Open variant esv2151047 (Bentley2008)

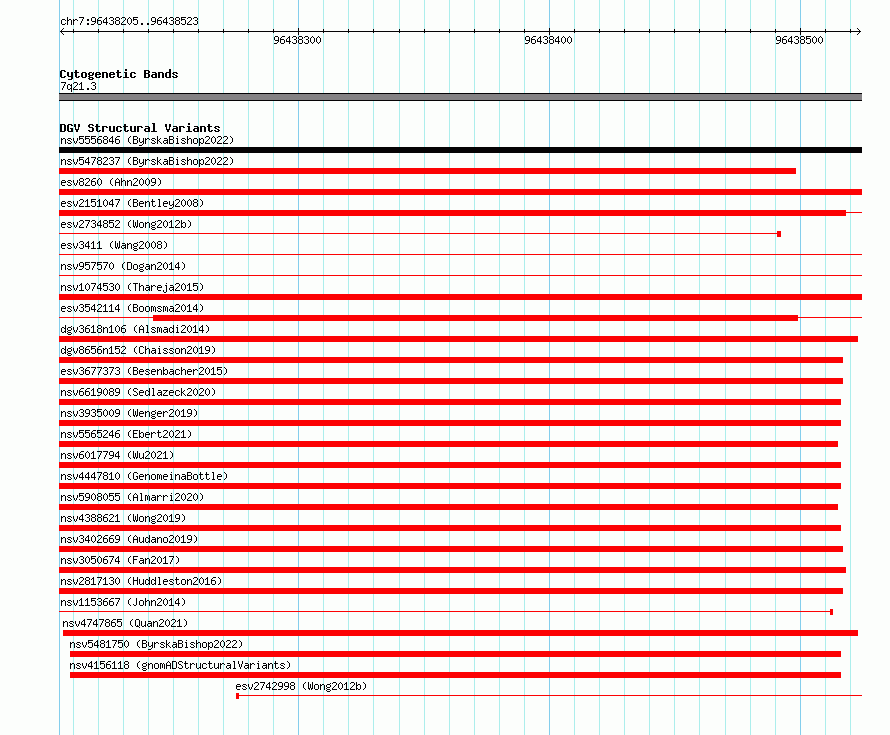click(x=132, y=203)
